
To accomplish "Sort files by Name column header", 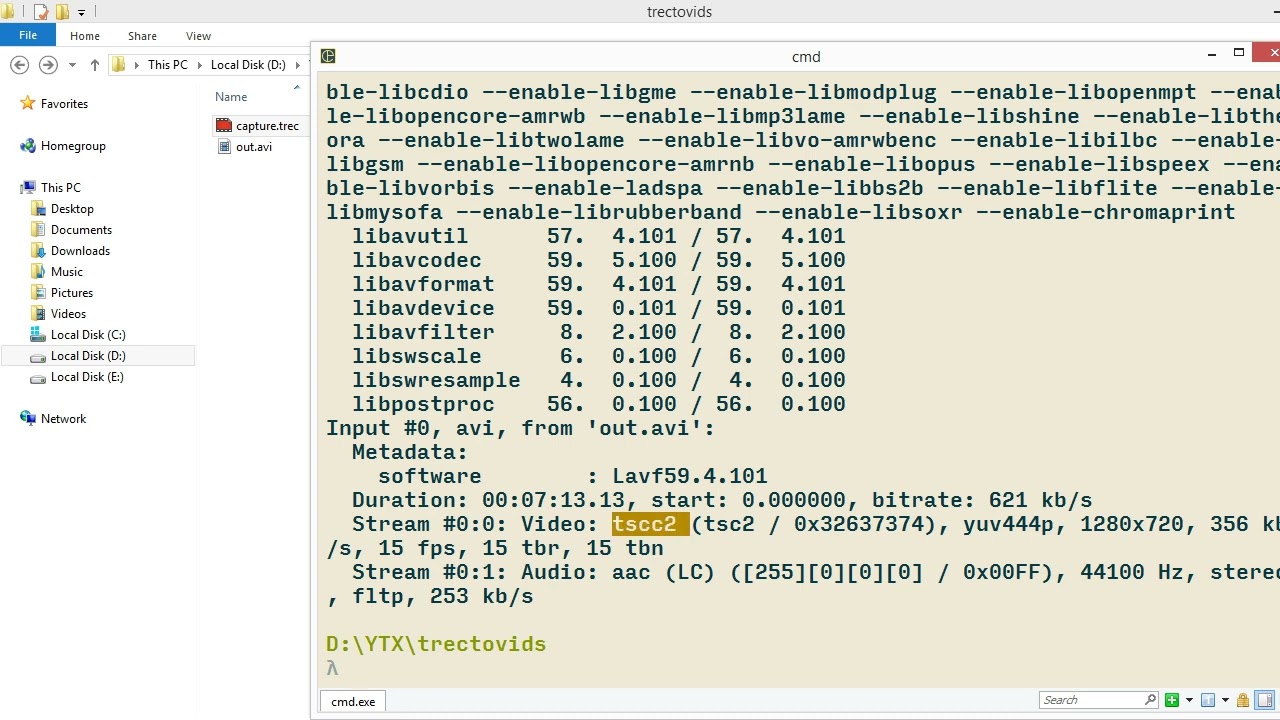I will click(231, 97).
